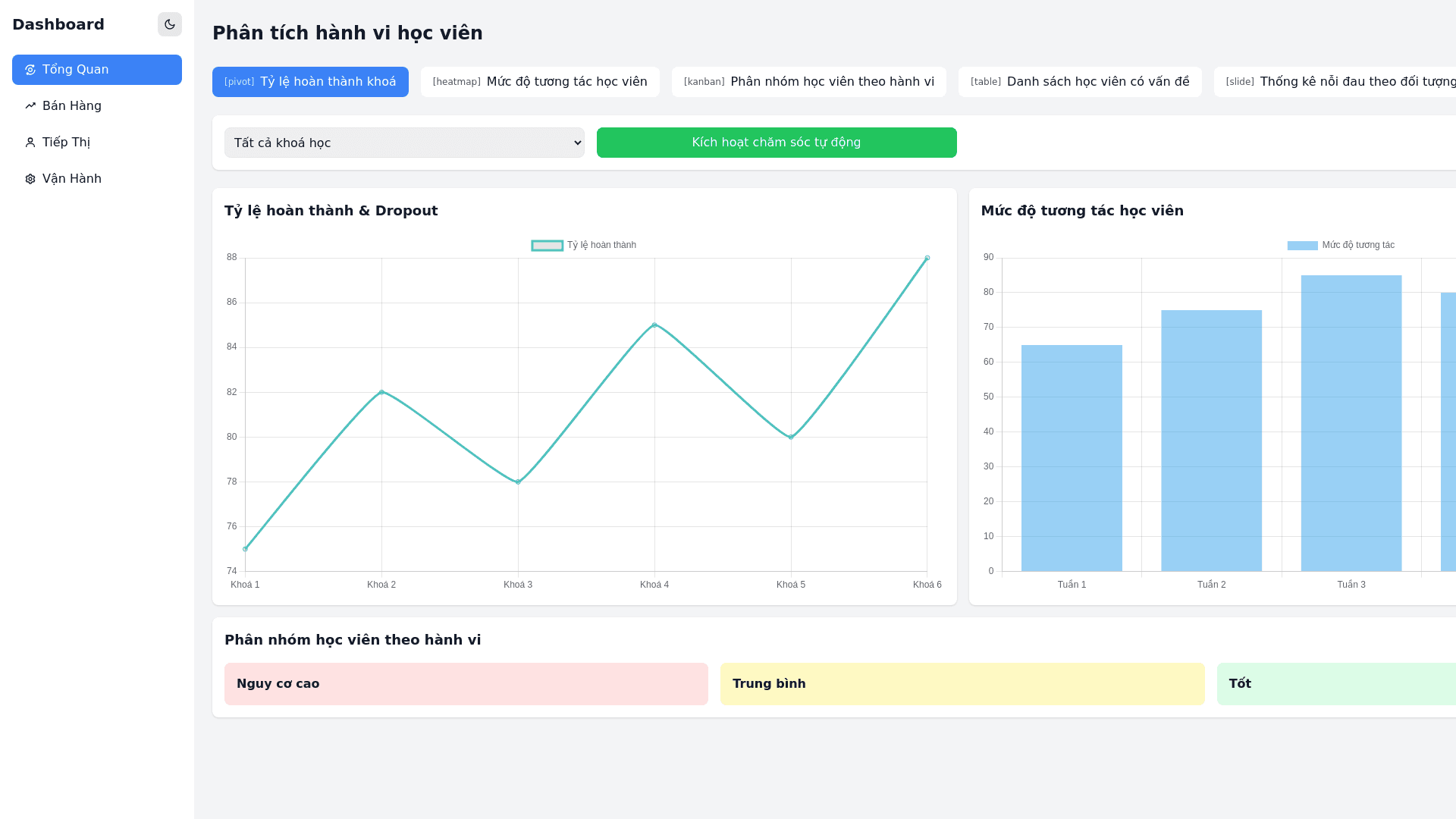Image resolution: width=1456 pixels, height=819 pixels.
Task: Select the Tỷ lệ hoàn thành khoá tab
Action: pos(310,82)
